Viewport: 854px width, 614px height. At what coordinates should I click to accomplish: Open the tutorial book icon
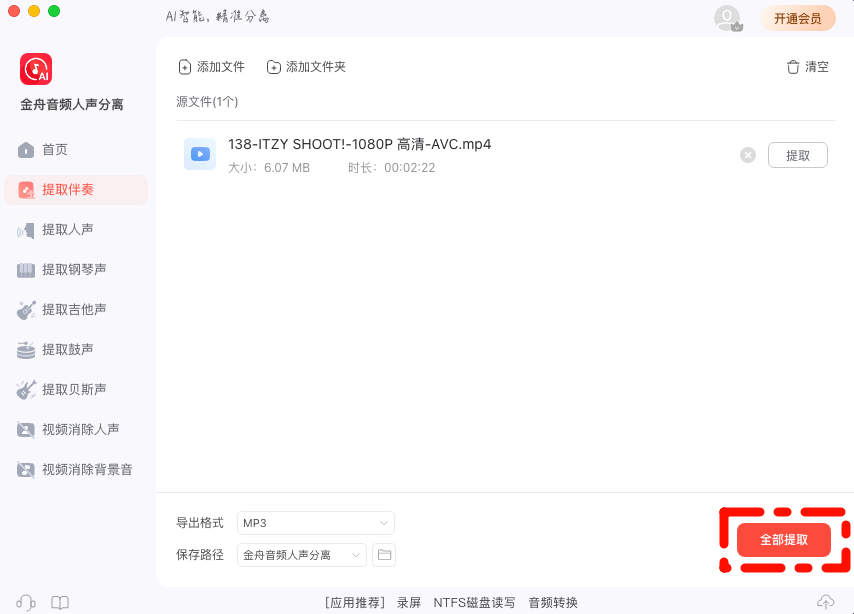(x=60, y=603)
